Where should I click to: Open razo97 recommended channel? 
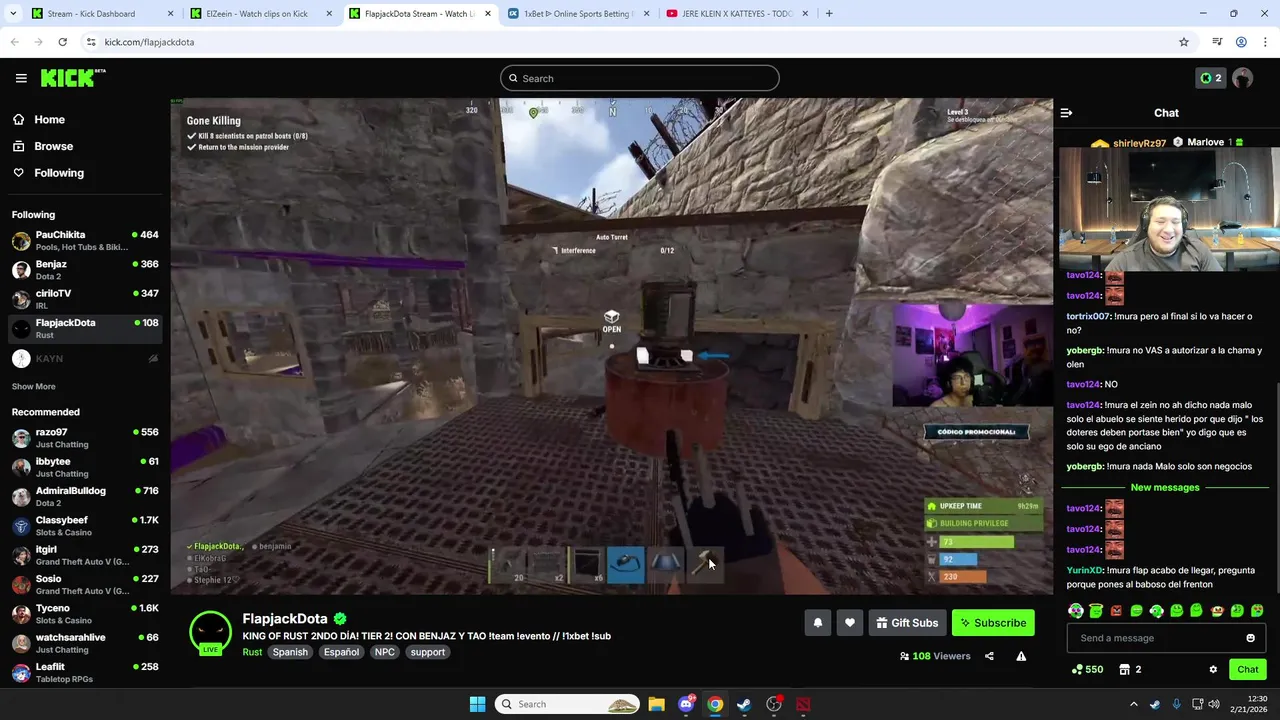pos(85,438)
